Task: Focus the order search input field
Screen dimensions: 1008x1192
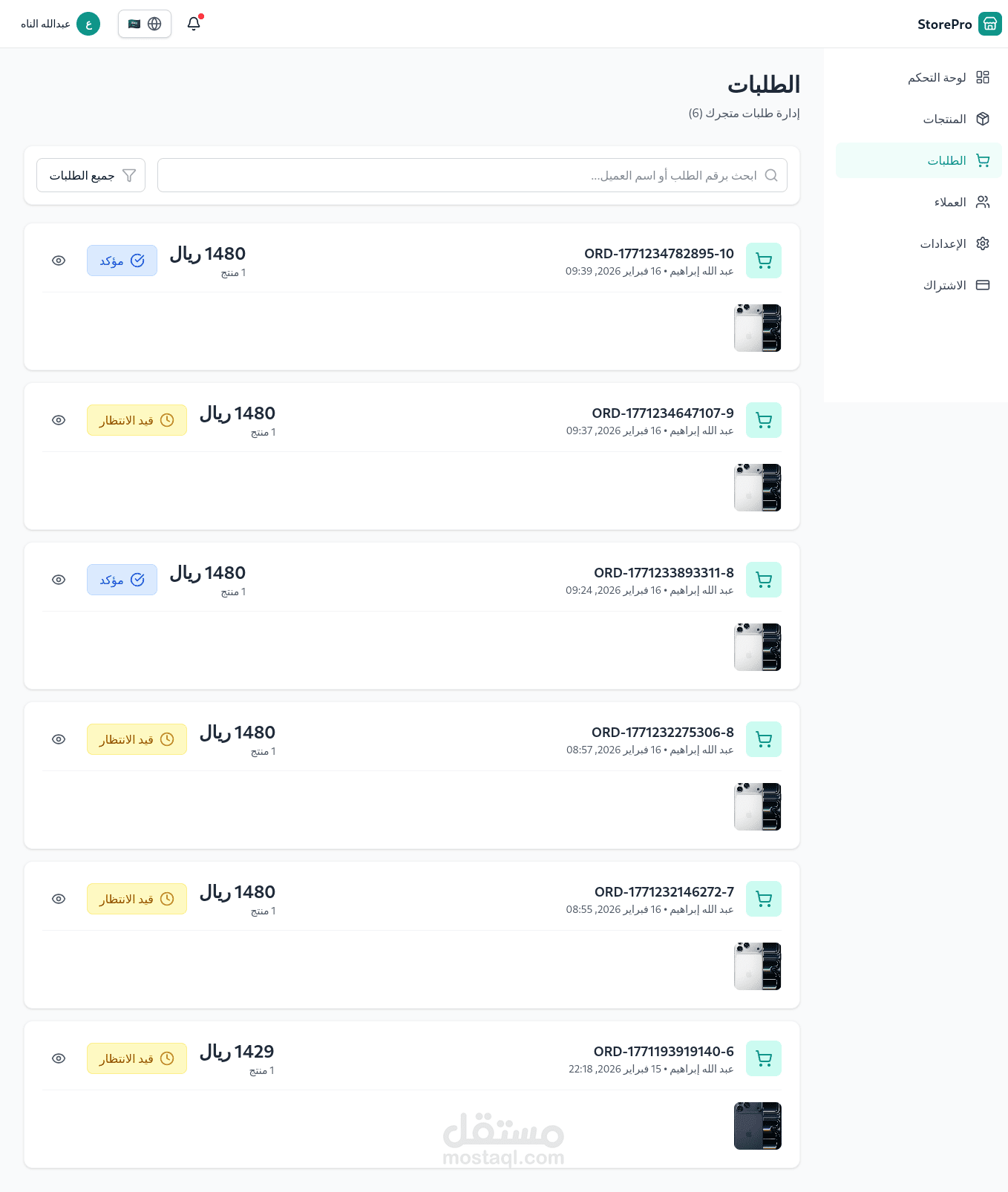Action: [460, 175]
